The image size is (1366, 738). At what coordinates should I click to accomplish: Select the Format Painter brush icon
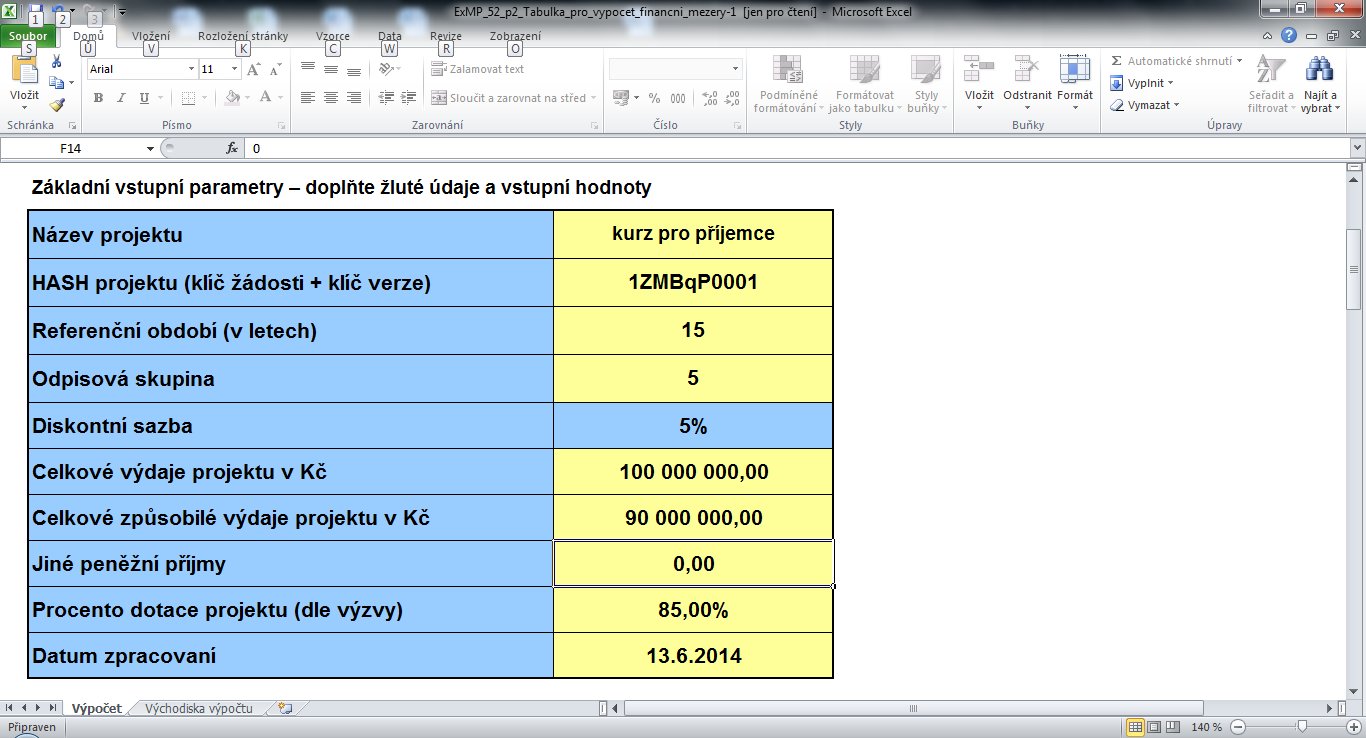point(57,104)
